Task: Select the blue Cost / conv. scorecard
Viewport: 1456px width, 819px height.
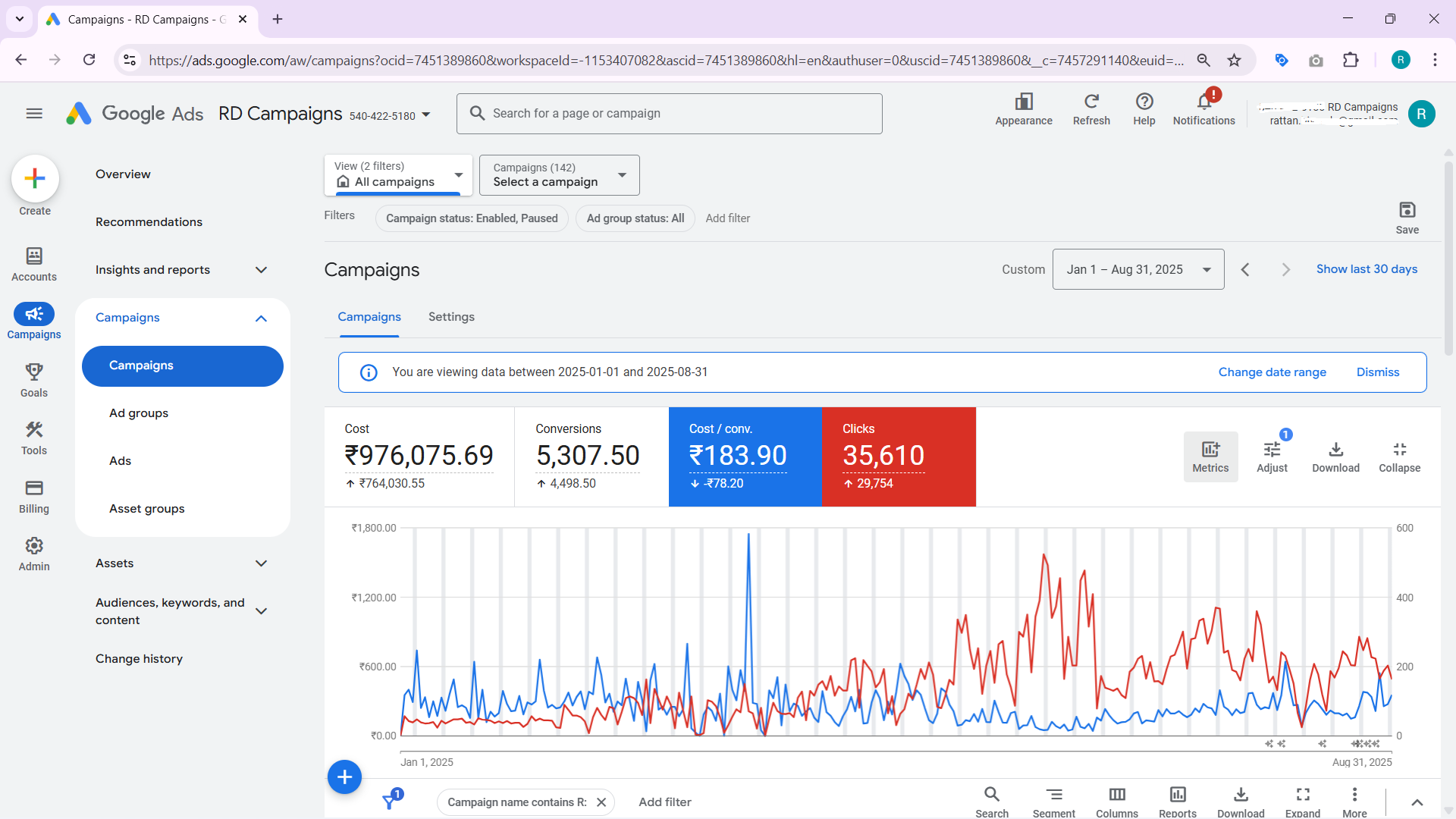Action: [x=745, y=457]
